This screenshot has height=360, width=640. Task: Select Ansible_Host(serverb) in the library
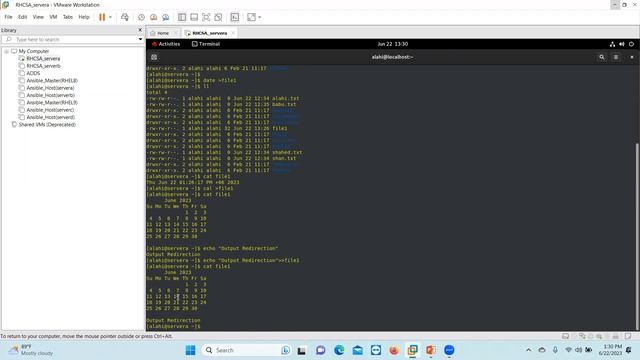[x=51, y=96]
